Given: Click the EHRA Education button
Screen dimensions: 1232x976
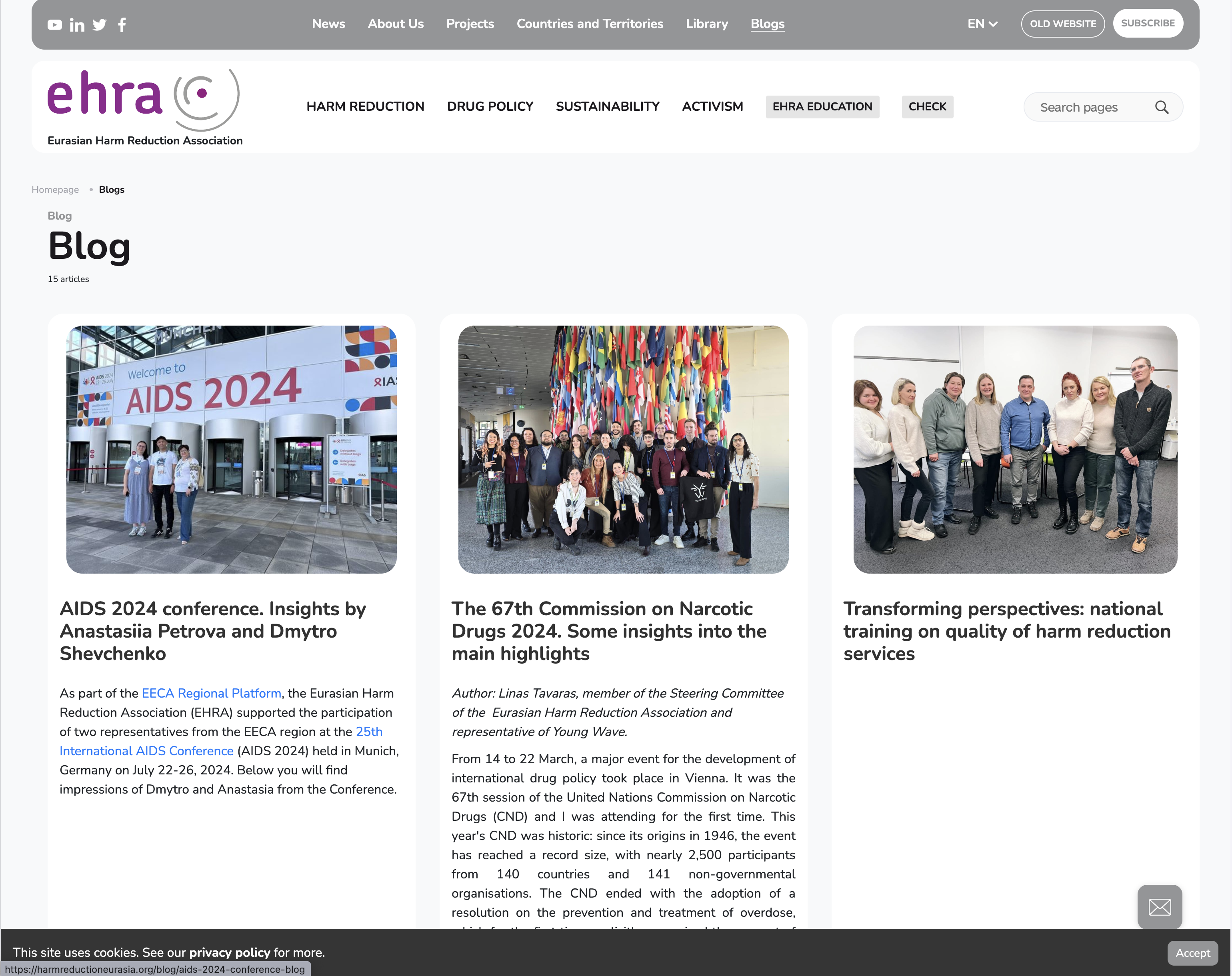Looking at the screenshot, I should [822, 107].
